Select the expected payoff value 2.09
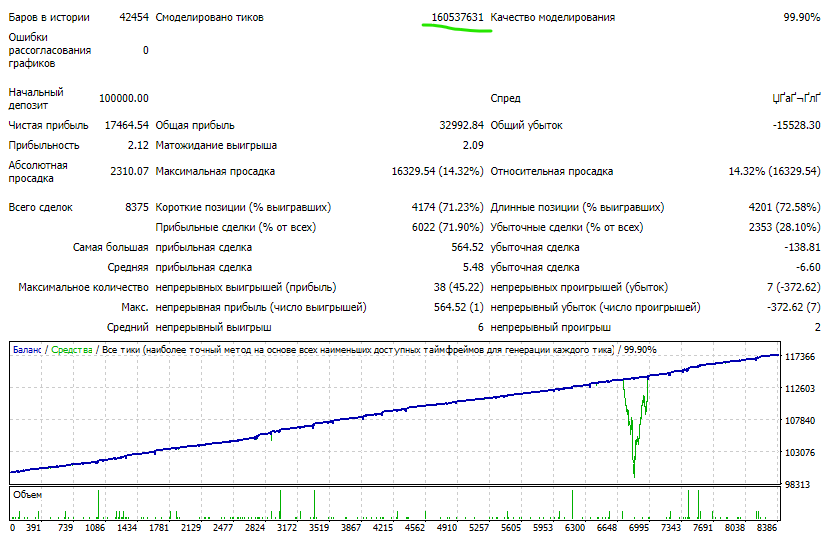This screenshot has height=541, width=840. [x=473, y=145]
